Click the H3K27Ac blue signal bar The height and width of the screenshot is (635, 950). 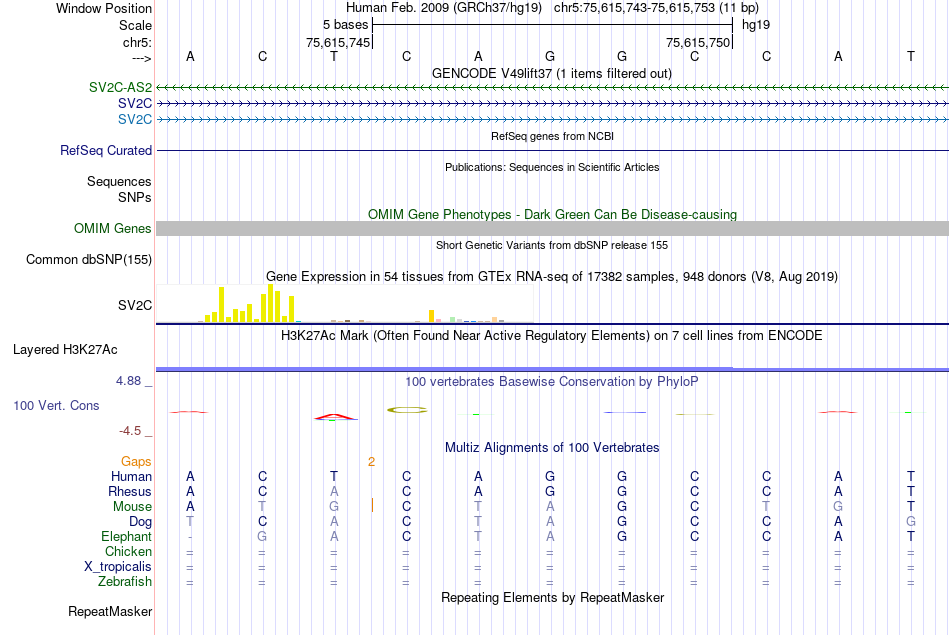click(552, 368)
